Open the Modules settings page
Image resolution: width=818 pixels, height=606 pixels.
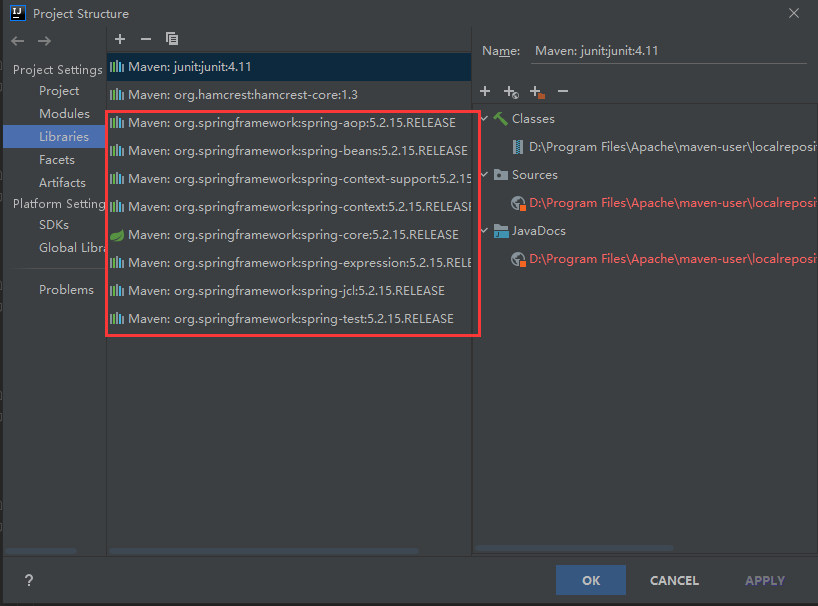[x=64, y=114]
